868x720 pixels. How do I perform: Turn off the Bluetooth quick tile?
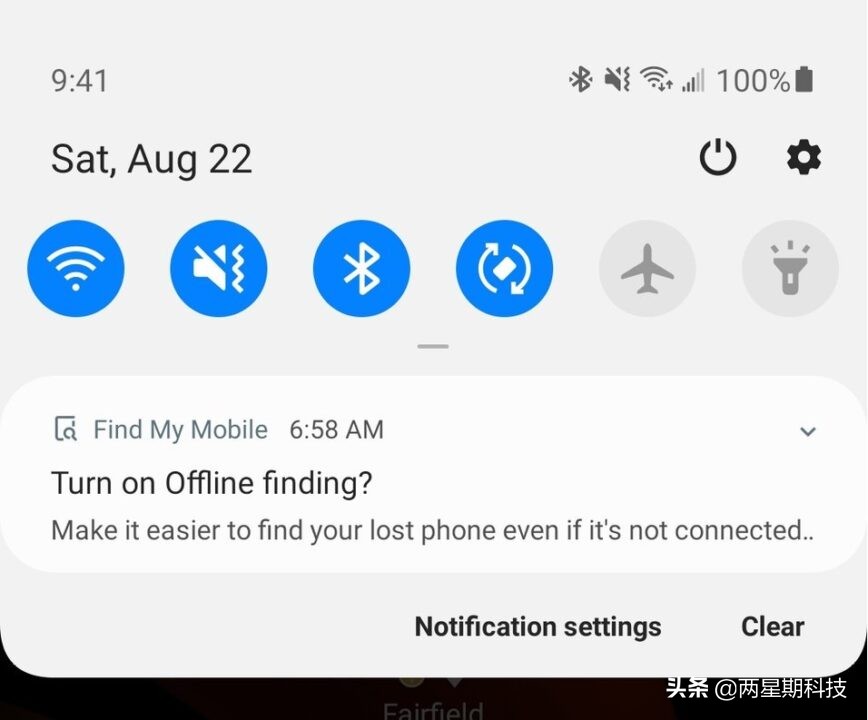coord(361,268)
